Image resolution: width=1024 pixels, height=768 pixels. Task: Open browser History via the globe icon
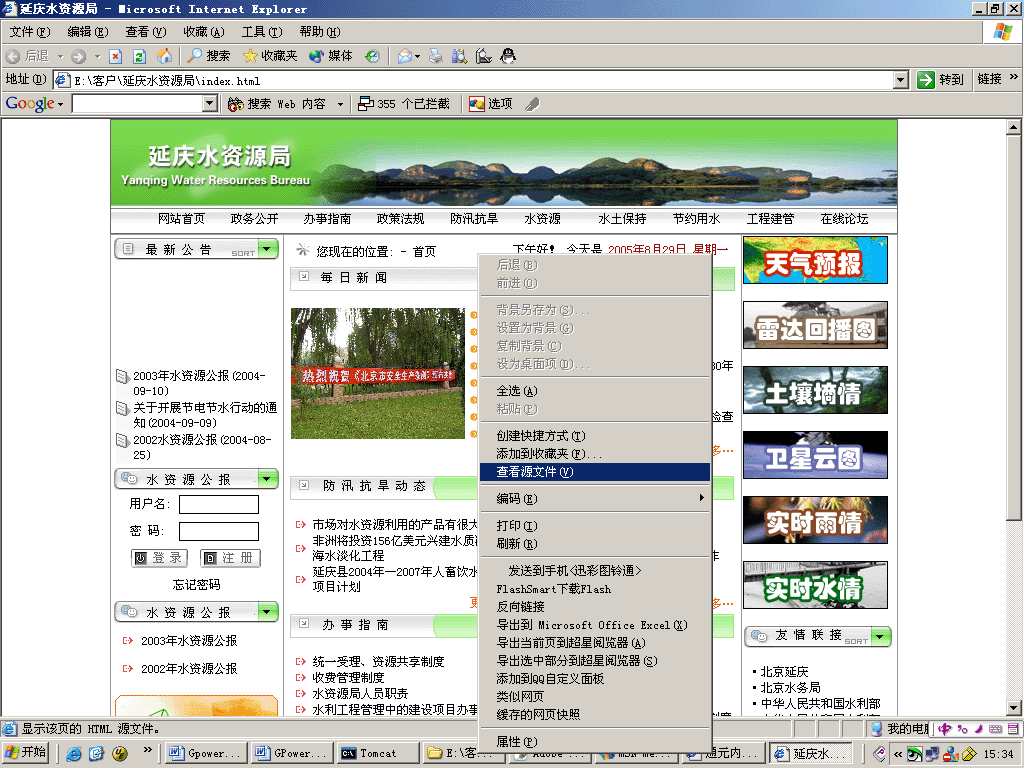click(x=372, y=56)
